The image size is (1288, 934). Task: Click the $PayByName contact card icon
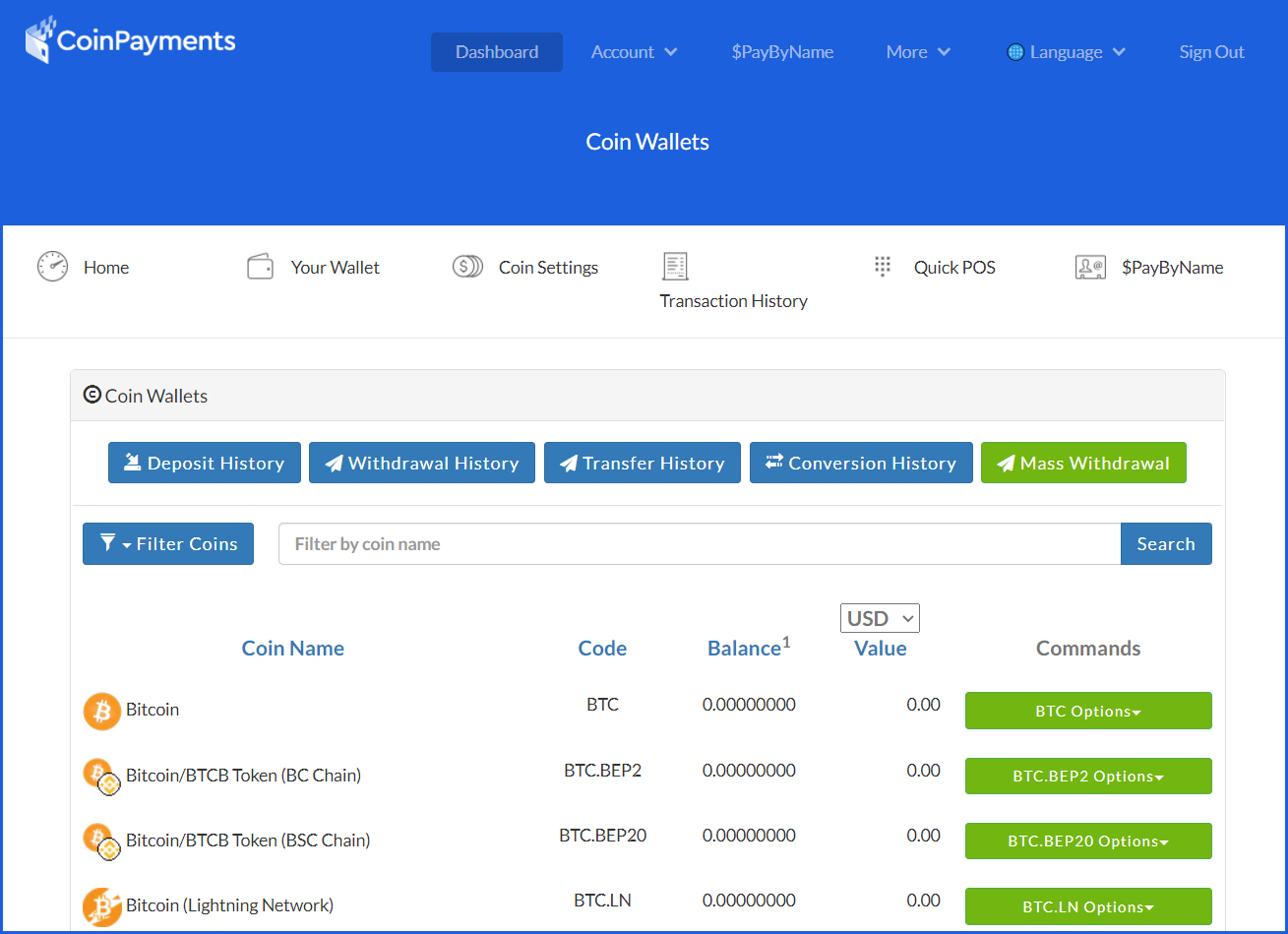[1090, 267]
